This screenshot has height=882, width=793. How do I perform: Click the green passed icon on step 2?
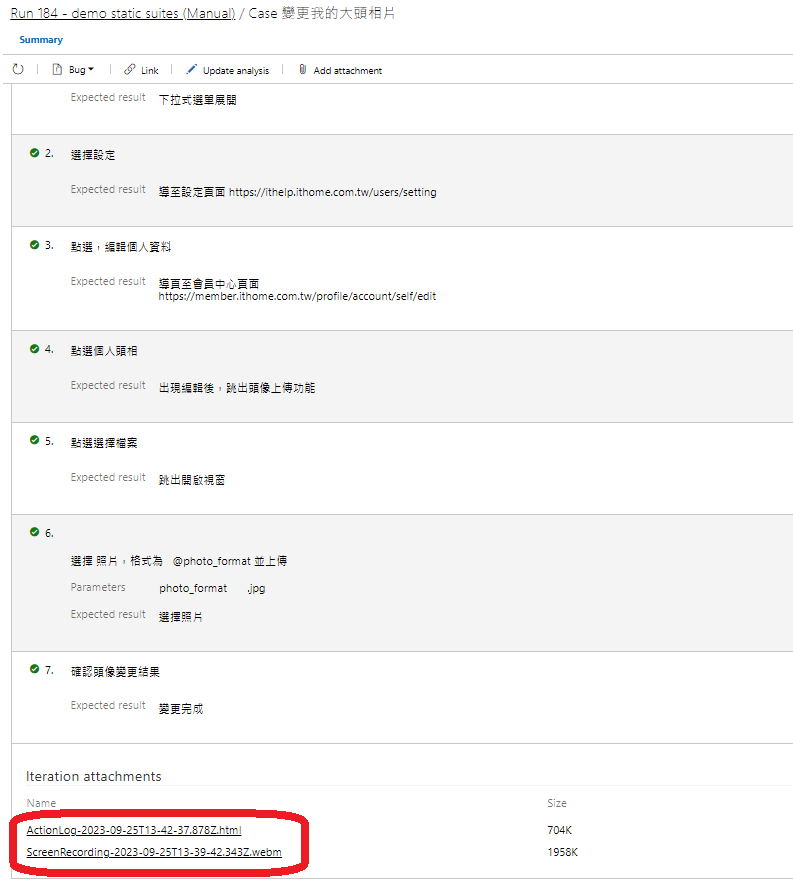point(34,153)
